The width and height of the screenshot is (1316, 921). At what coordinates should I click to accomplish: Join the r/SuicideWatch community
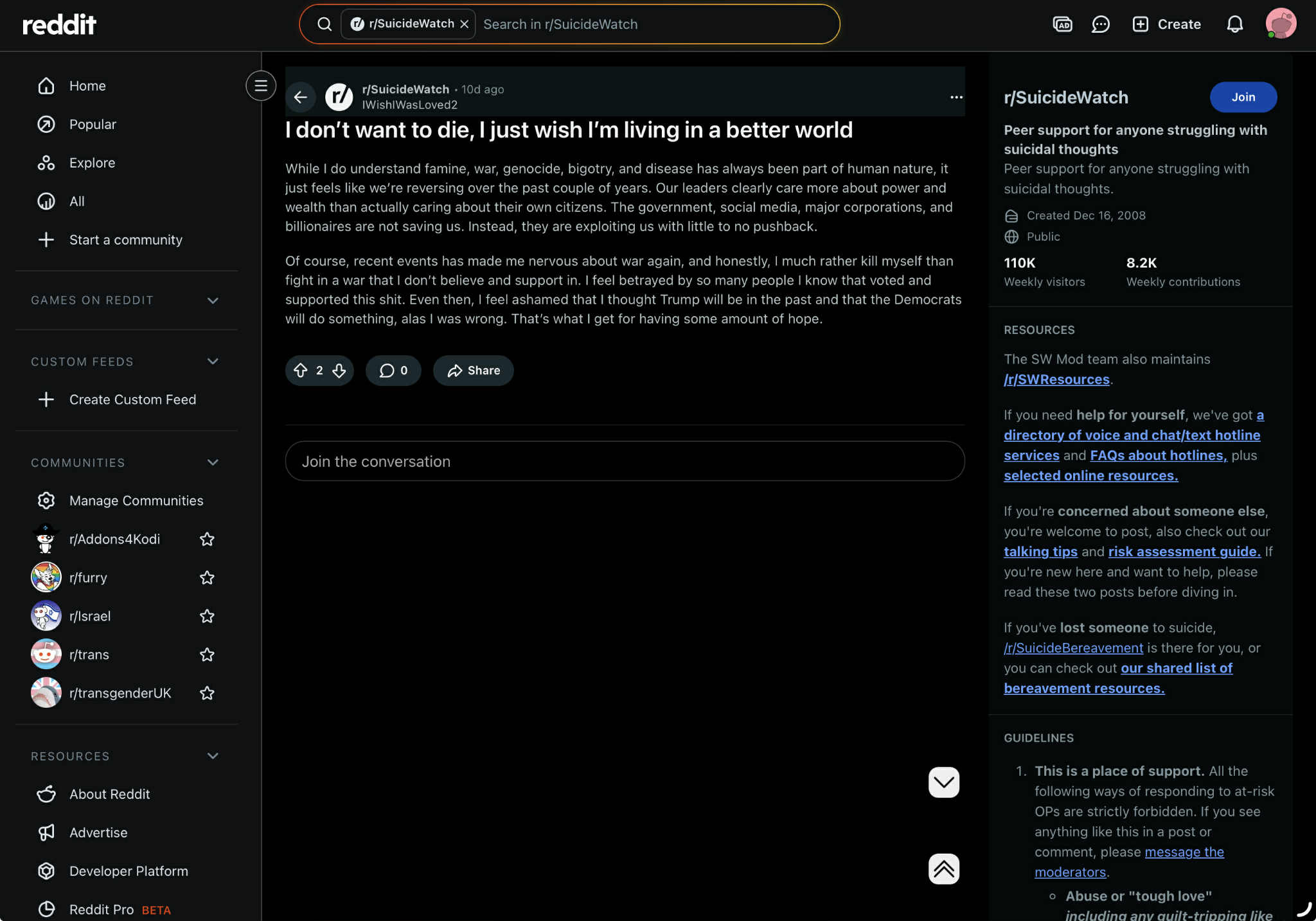[x=1243, y=97]
